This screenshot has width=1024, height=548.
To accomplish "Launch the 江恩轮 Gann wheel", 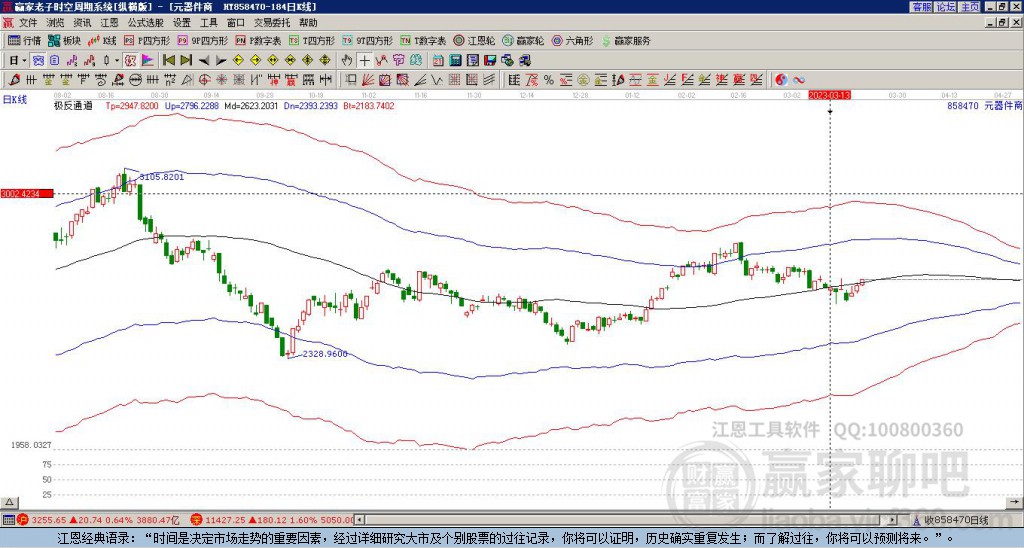I will tap(474, 40).
